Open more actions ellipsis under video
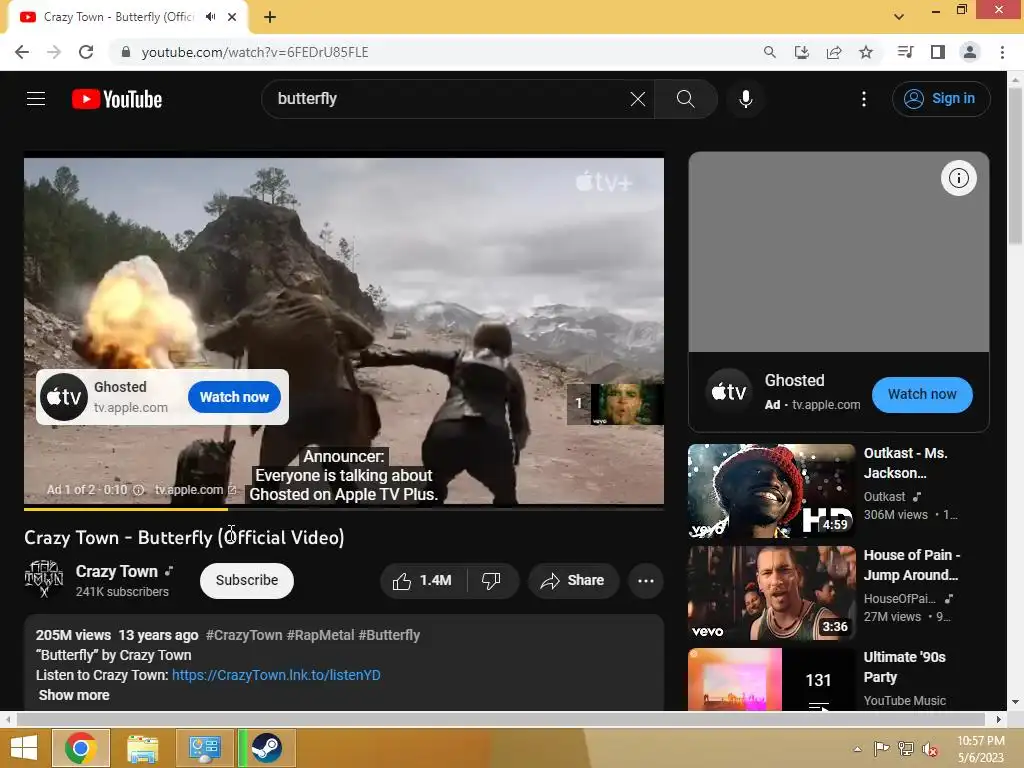 pos(646,581)
